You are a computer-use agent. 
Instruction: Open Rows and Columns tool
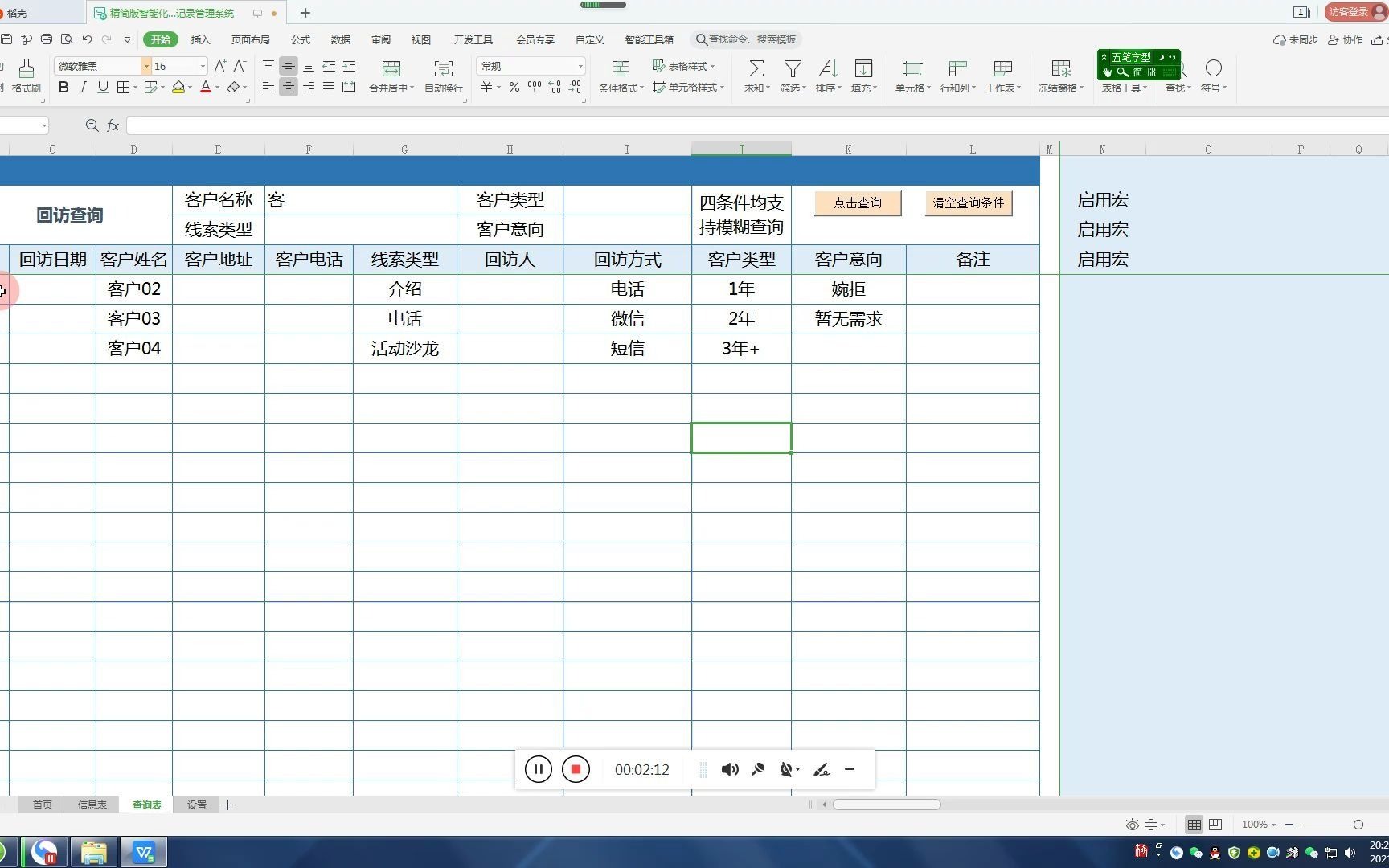(x=957, y=76)
